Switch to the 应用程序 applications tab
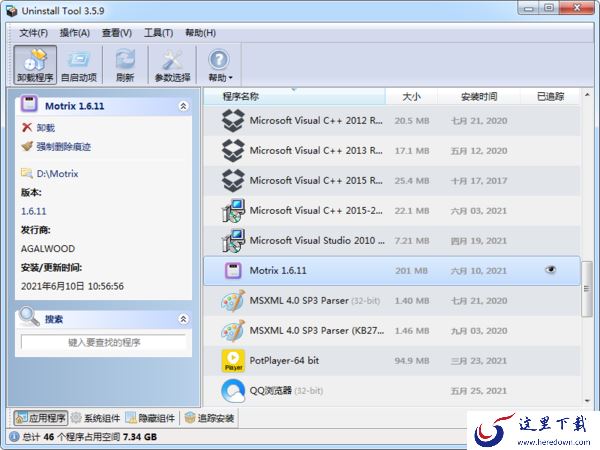The width and height of the screenshot is (600, 450). pos(41,418)
